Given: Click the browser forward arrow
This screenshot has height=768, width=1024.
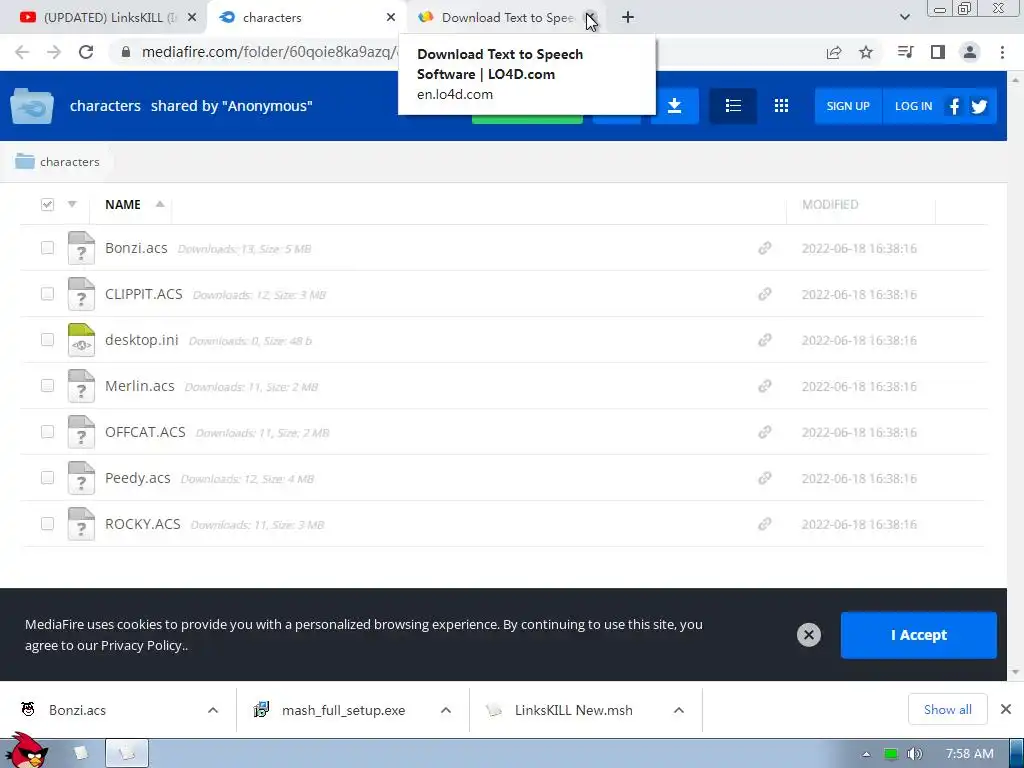Looking at the screenshot, I should pyautogui.click(x=54, y=52).
